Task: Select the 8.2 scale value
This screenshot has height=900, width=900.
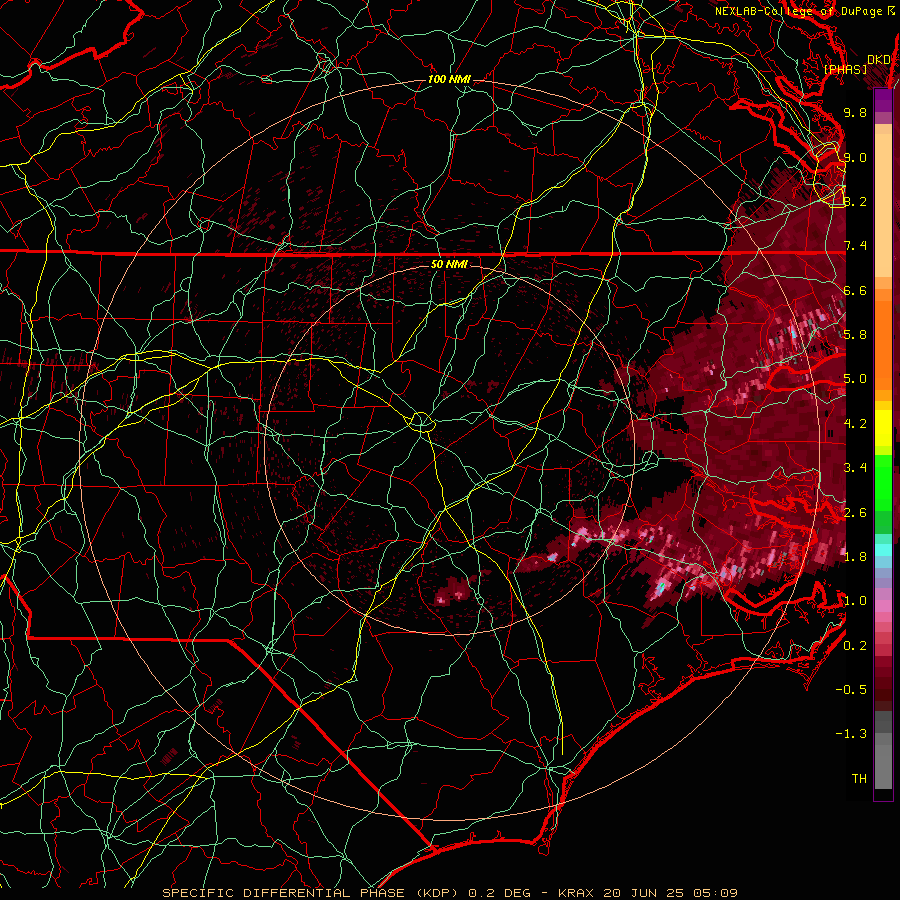Action: click(x=855, y=201)
